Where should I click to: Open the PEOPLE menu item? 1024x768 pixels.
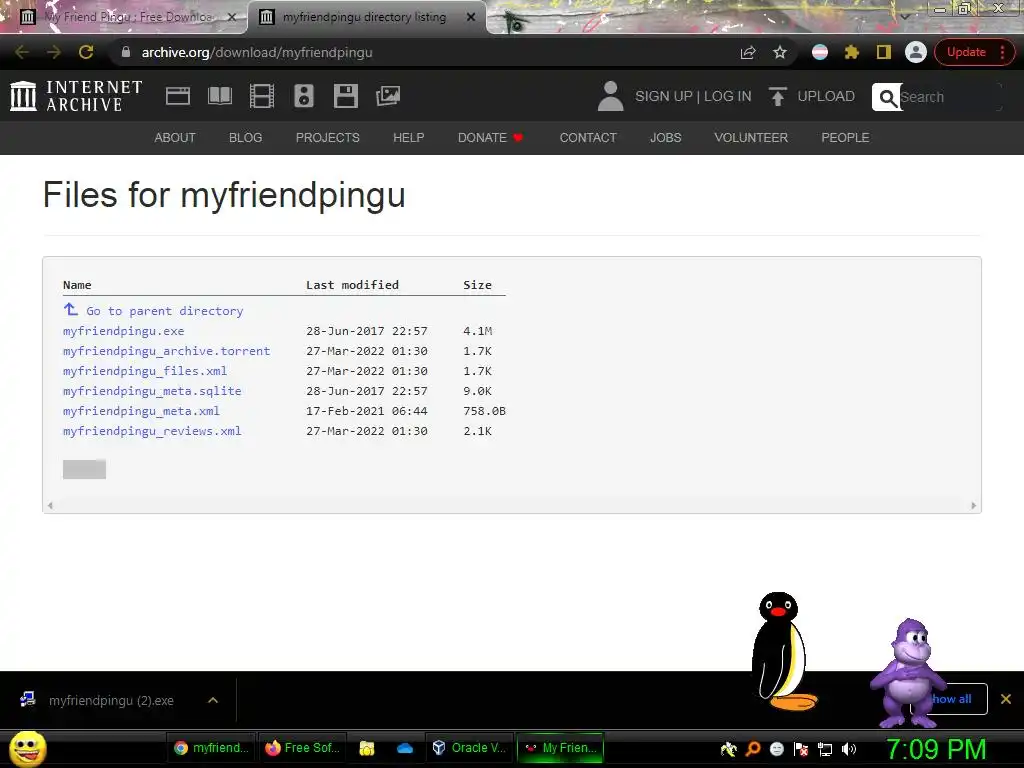845,138
